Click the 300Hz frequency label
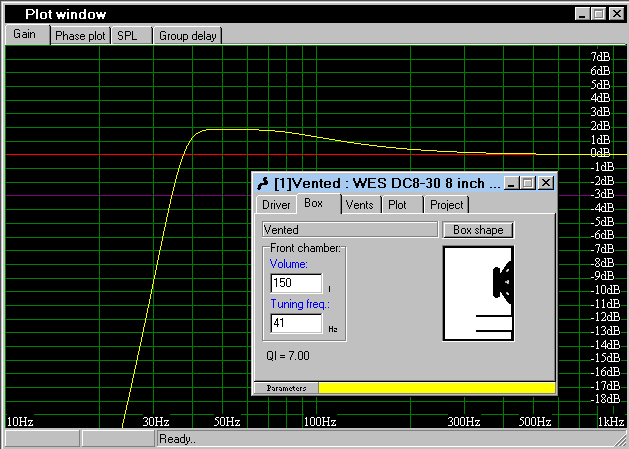The height and width of the screenshot is (449, 629). pos(464,422)
